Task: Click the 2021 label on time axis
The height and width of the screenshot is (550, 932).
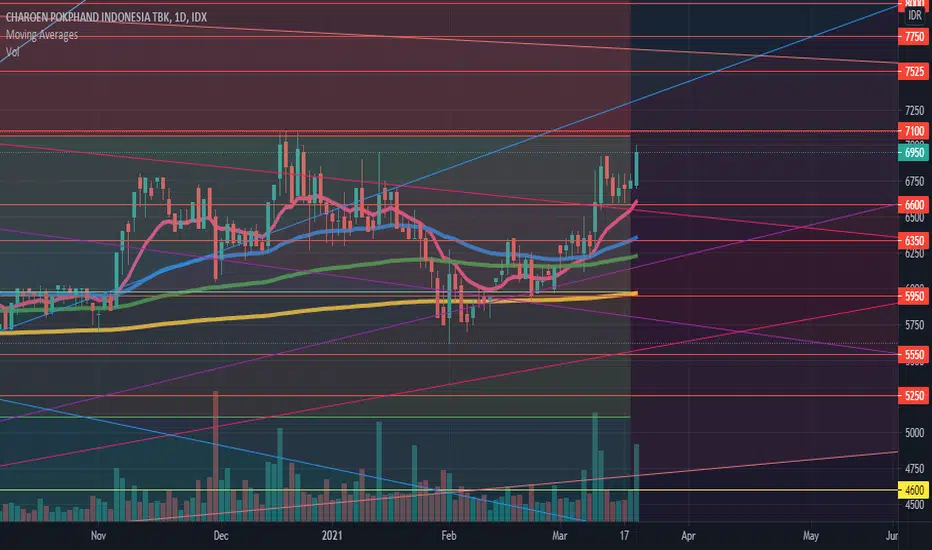Action: pyautogui.click(x=332, y=536)
